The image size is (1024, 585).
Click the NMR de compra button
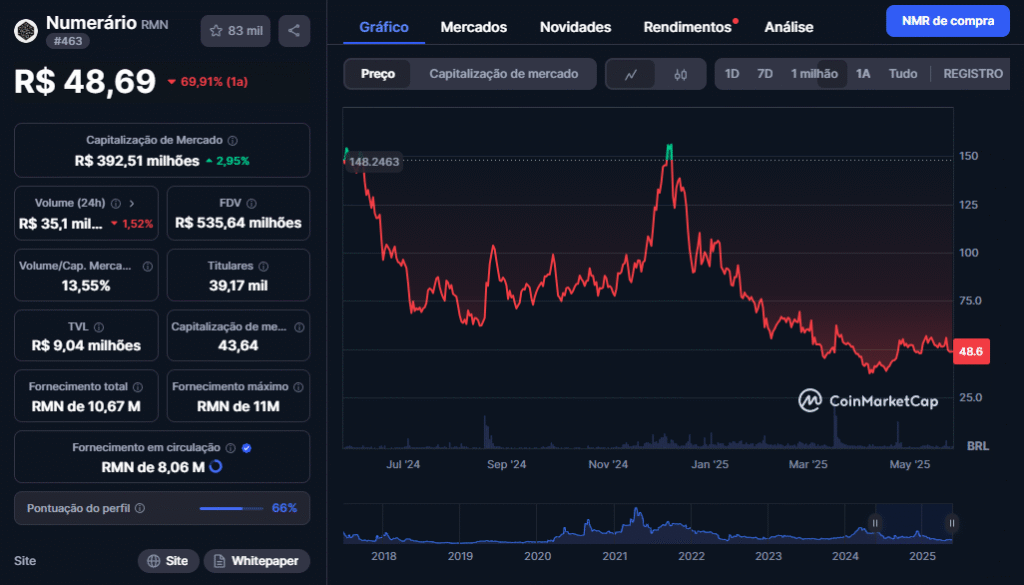(x=947, y=20)
